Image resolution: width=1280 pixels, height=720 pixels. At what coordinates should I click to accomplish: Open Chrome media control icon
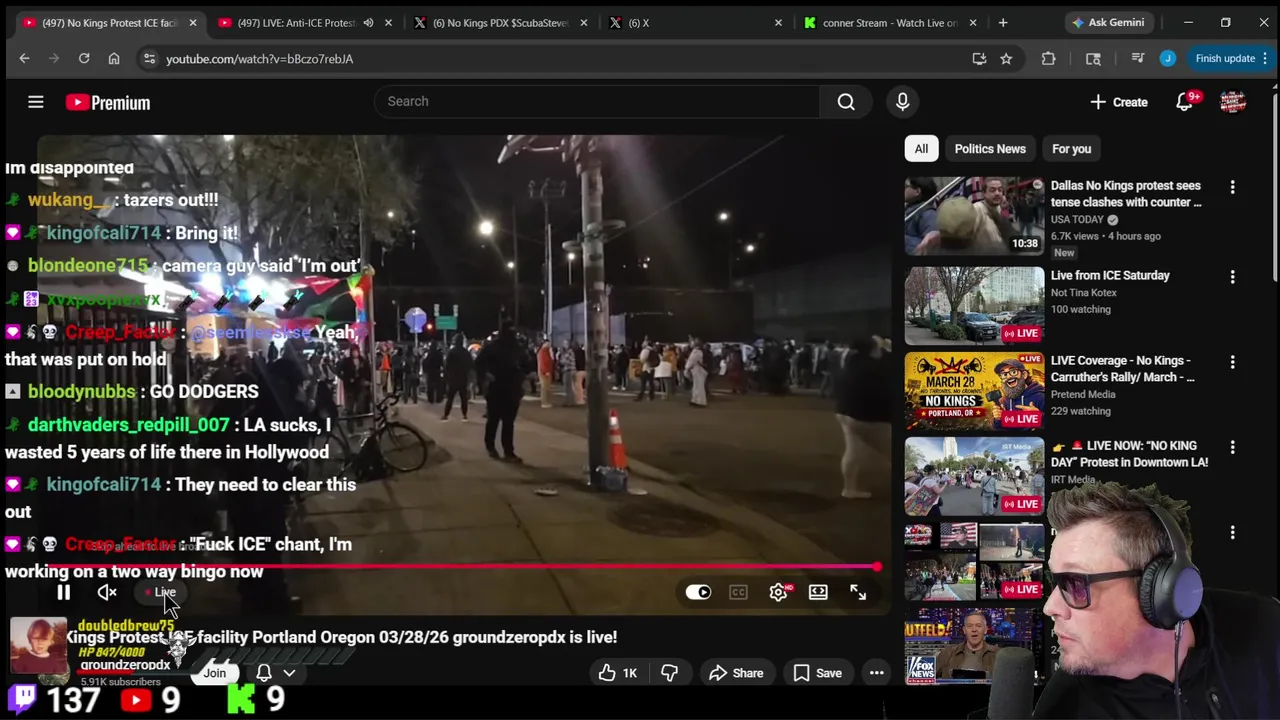1137,59
